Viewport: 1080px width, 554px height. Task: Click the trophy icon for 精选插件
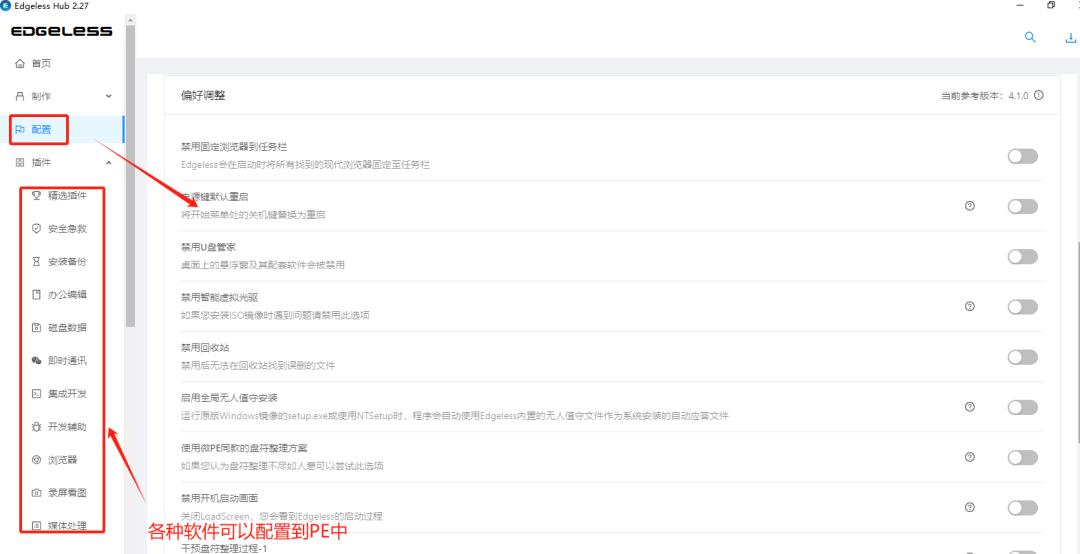37,195
